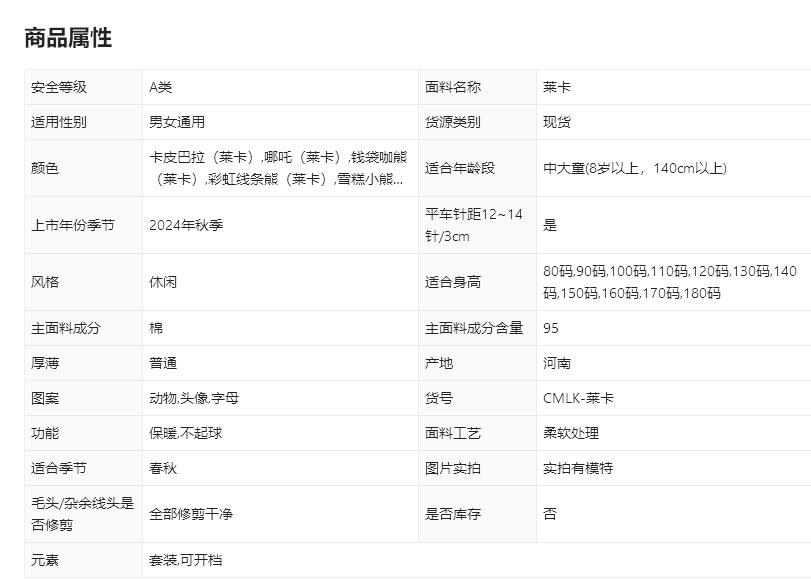
Task: Click the 男女通用 value cell
Action: pos(177,122)
